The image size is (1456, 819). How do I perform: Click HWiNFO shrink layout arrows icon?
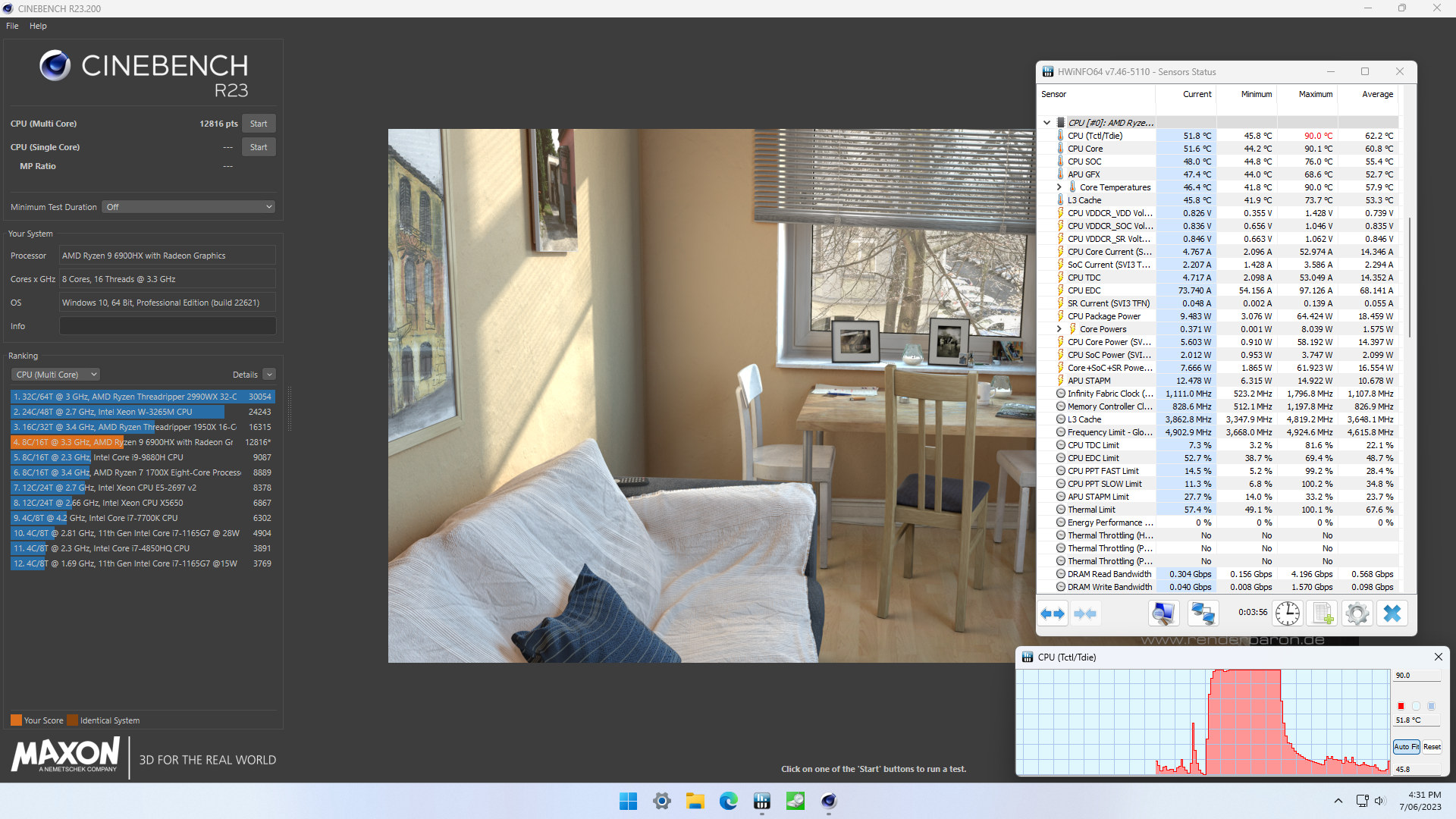click(1085, 613)
